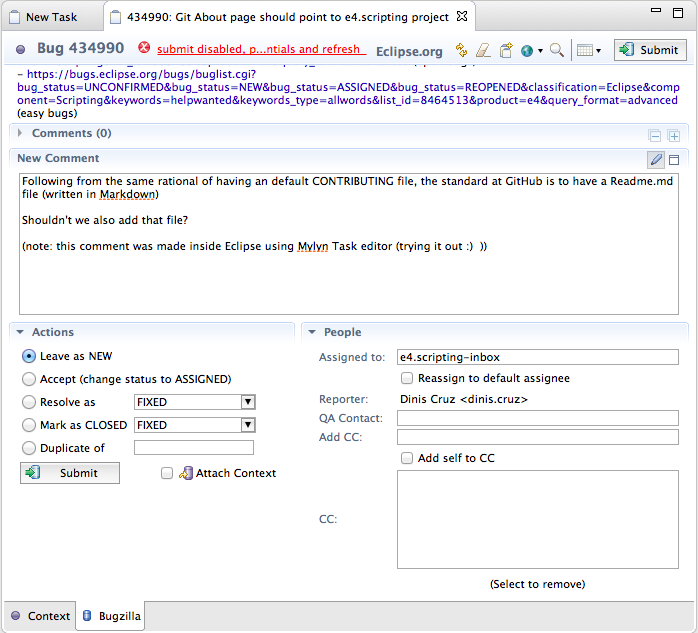Select the Mark as CLOSED radio button
The image size is (698, 633).
28,425
